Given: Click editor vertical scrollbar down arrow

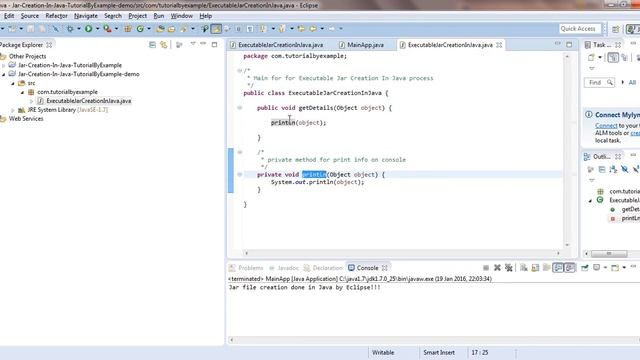Looking at the screenshot, I should point(567,244).
